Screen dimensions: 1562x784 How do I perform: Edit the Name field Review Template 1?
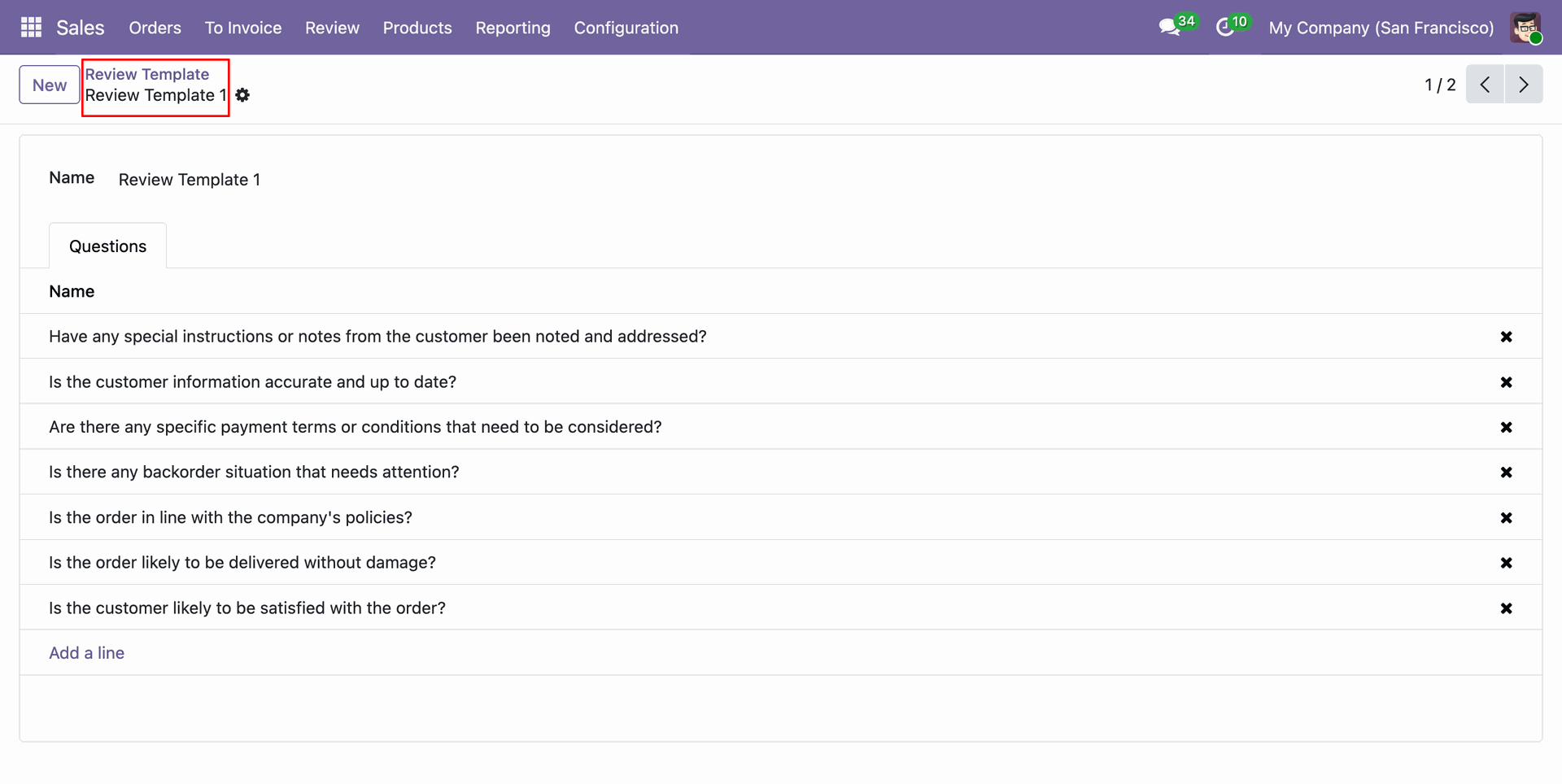pos(190,180)
